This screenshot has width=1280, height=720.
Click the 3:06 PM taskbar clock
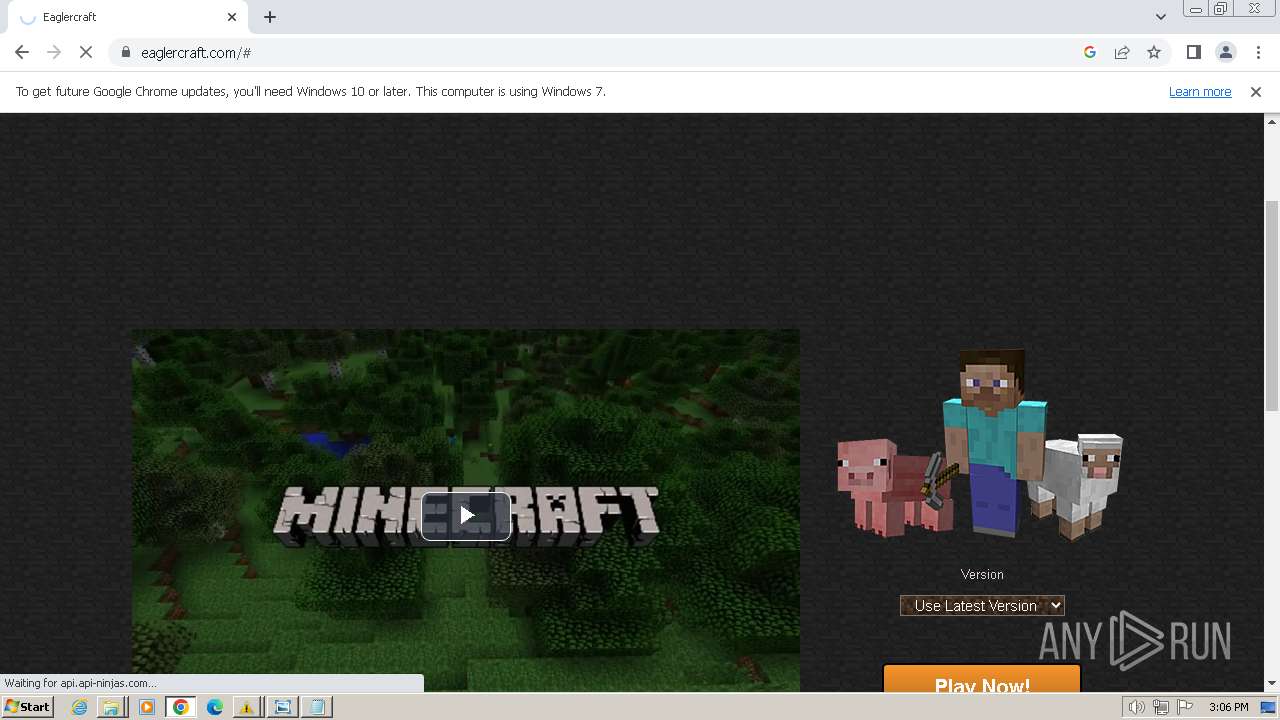pyautogui.click(x=1228, y=707)
